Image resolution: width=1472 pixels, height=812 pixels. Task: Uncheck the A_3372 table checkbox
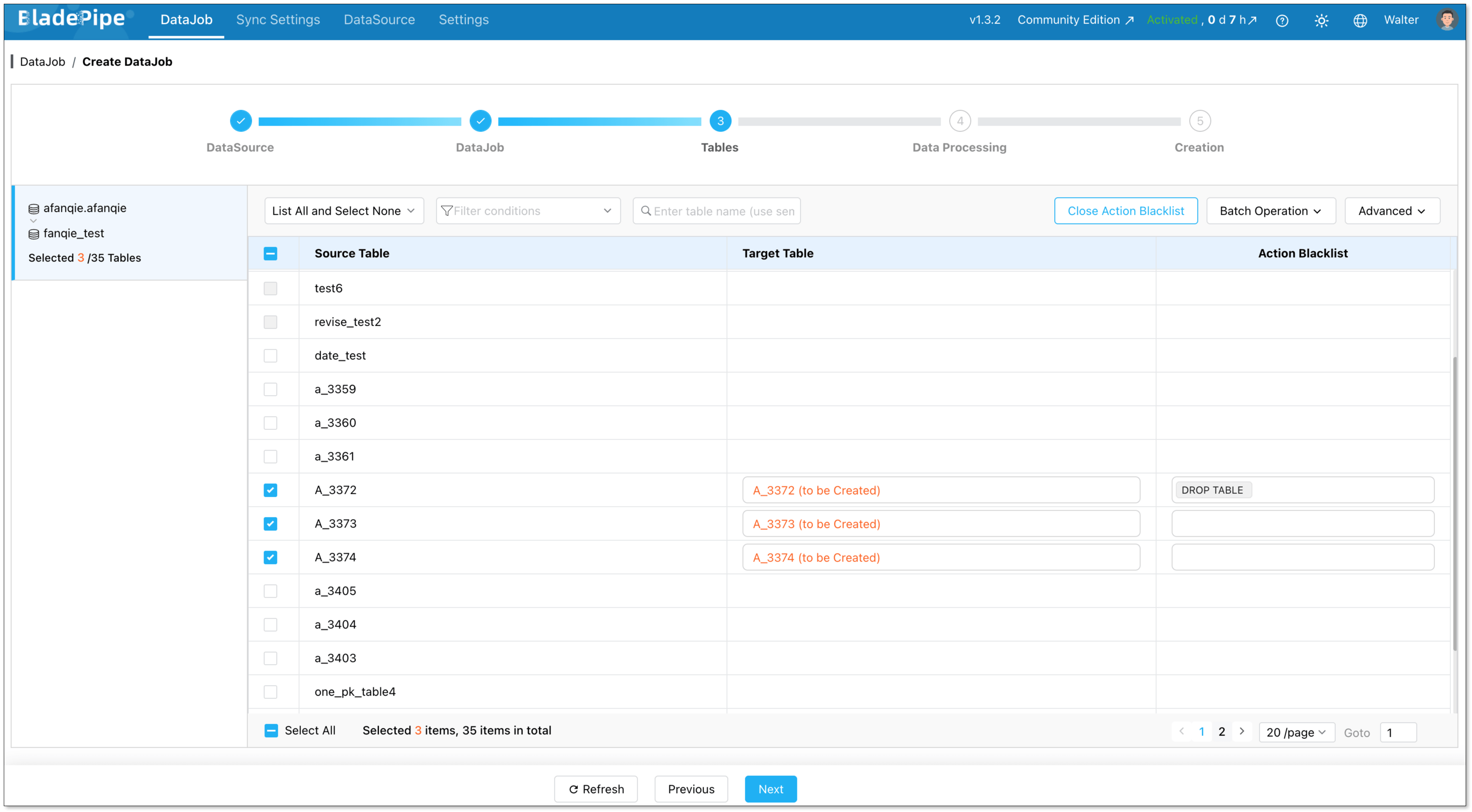click(270, 490)
